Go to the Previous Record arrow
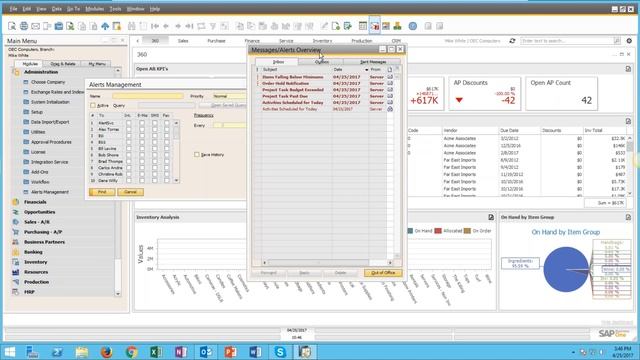This screenshot has width=640, height=360. tap(166, 26)
